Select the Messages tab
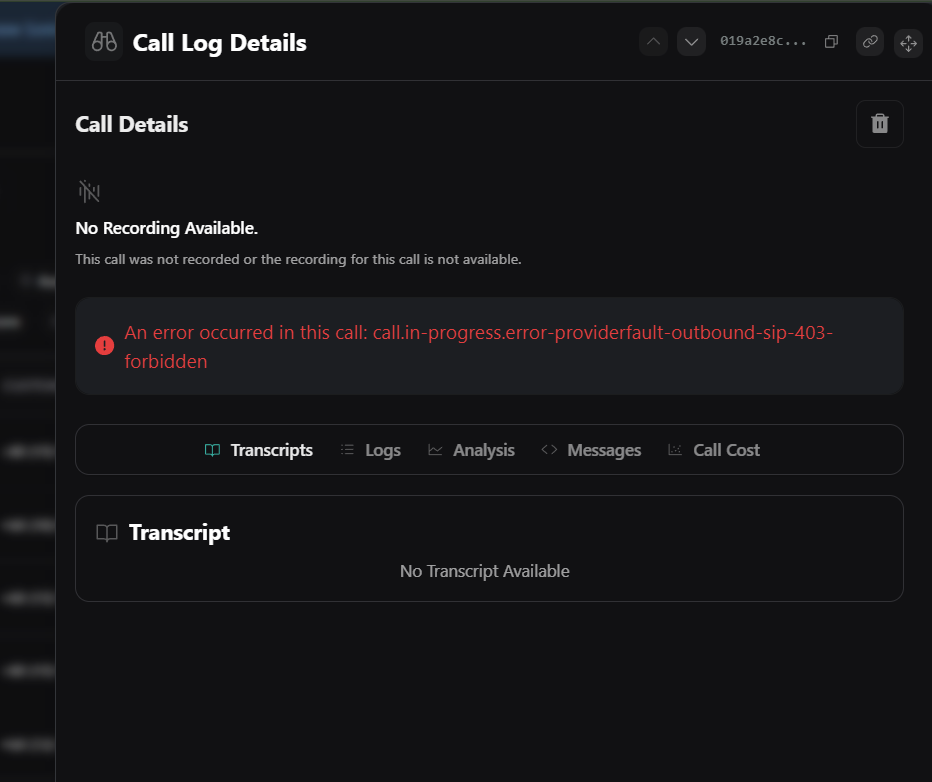 coord(603,450)
